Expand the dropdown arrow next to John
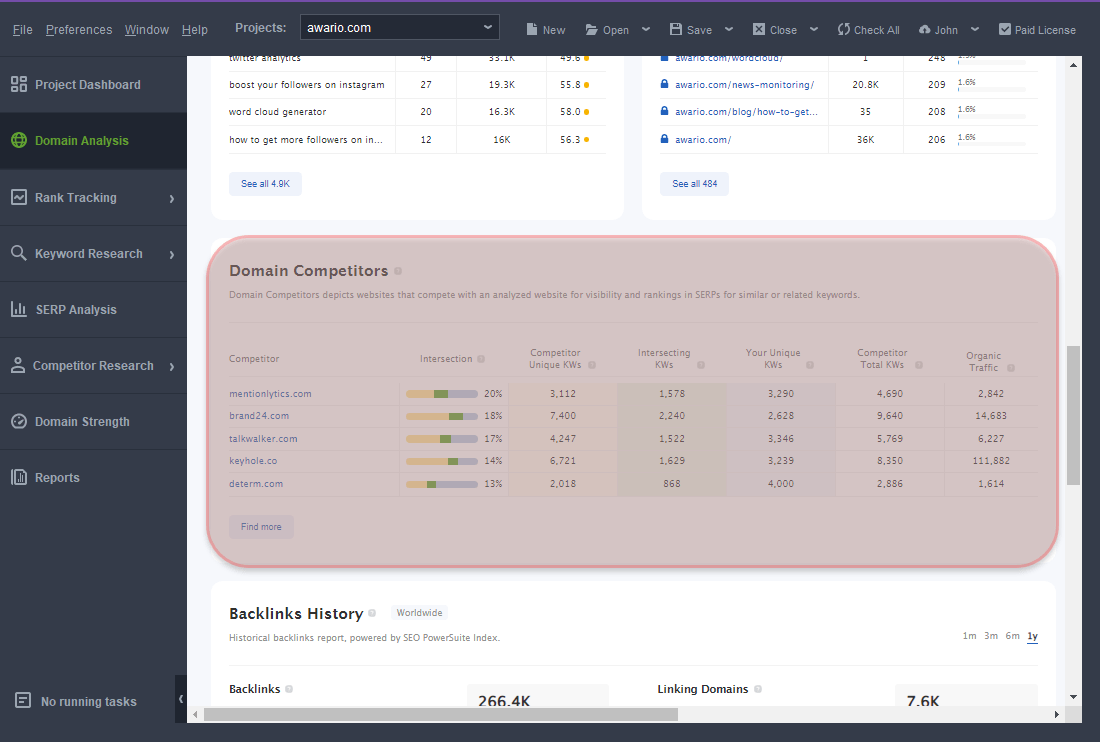The image size is (1100, 742). [x=974, y=29]
